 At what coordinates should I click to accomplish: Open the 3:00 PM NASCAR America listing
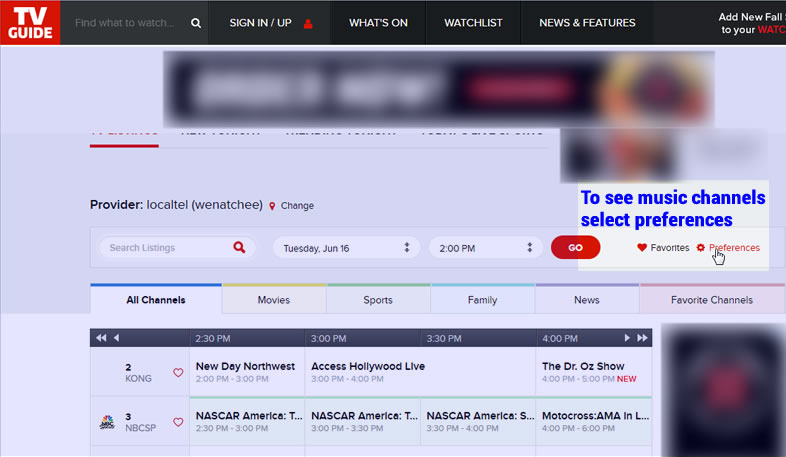[362, 421]
